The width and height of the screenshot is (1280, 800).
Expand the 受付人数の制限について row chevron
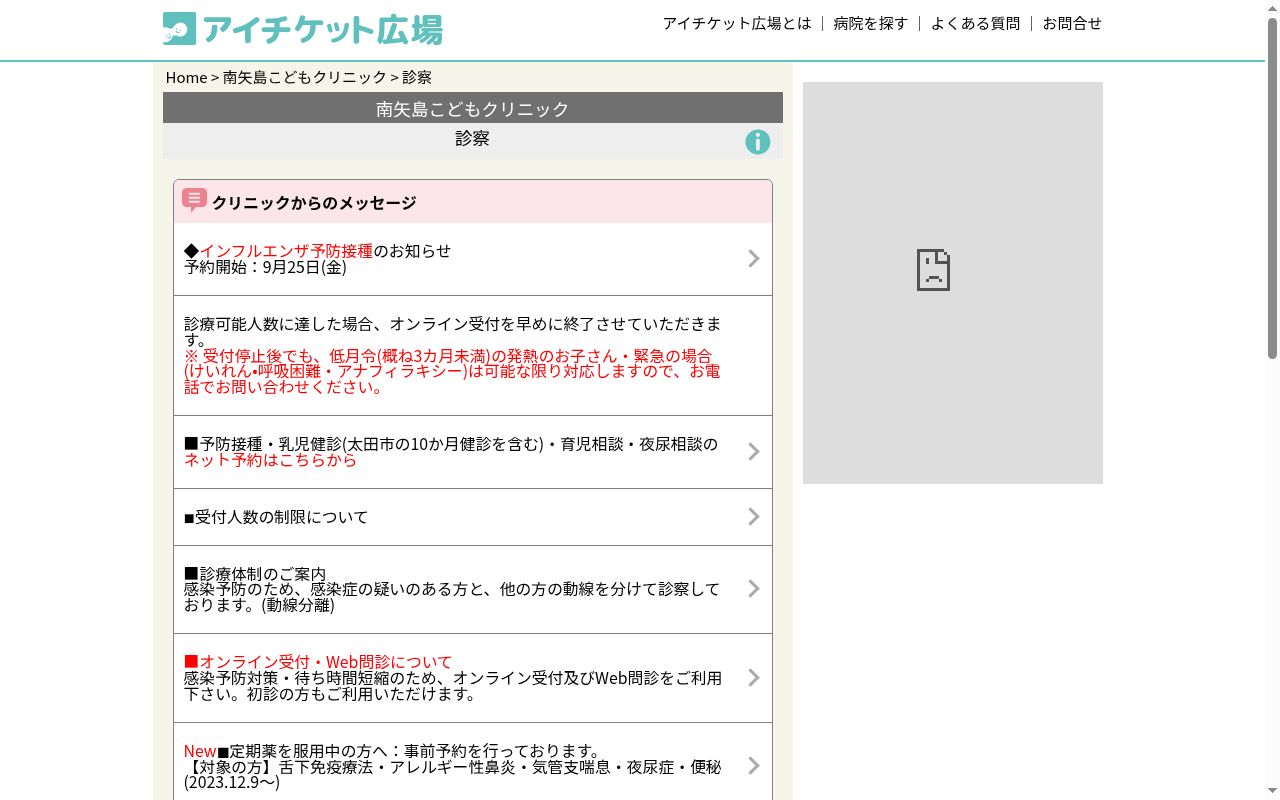coord(754,517)
